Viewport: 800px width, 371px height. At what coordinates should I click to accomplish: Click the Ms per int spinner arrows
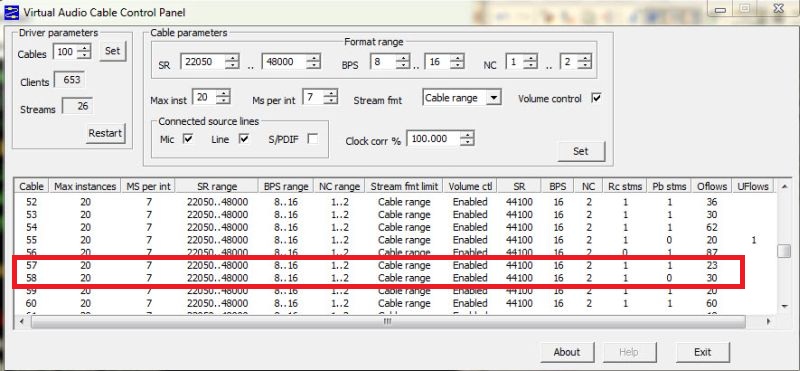tap(331, 97)
